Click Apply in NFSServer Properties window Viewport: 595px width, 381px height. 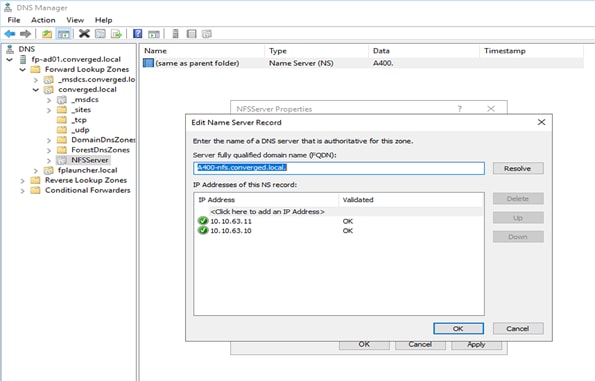[476, 345]
